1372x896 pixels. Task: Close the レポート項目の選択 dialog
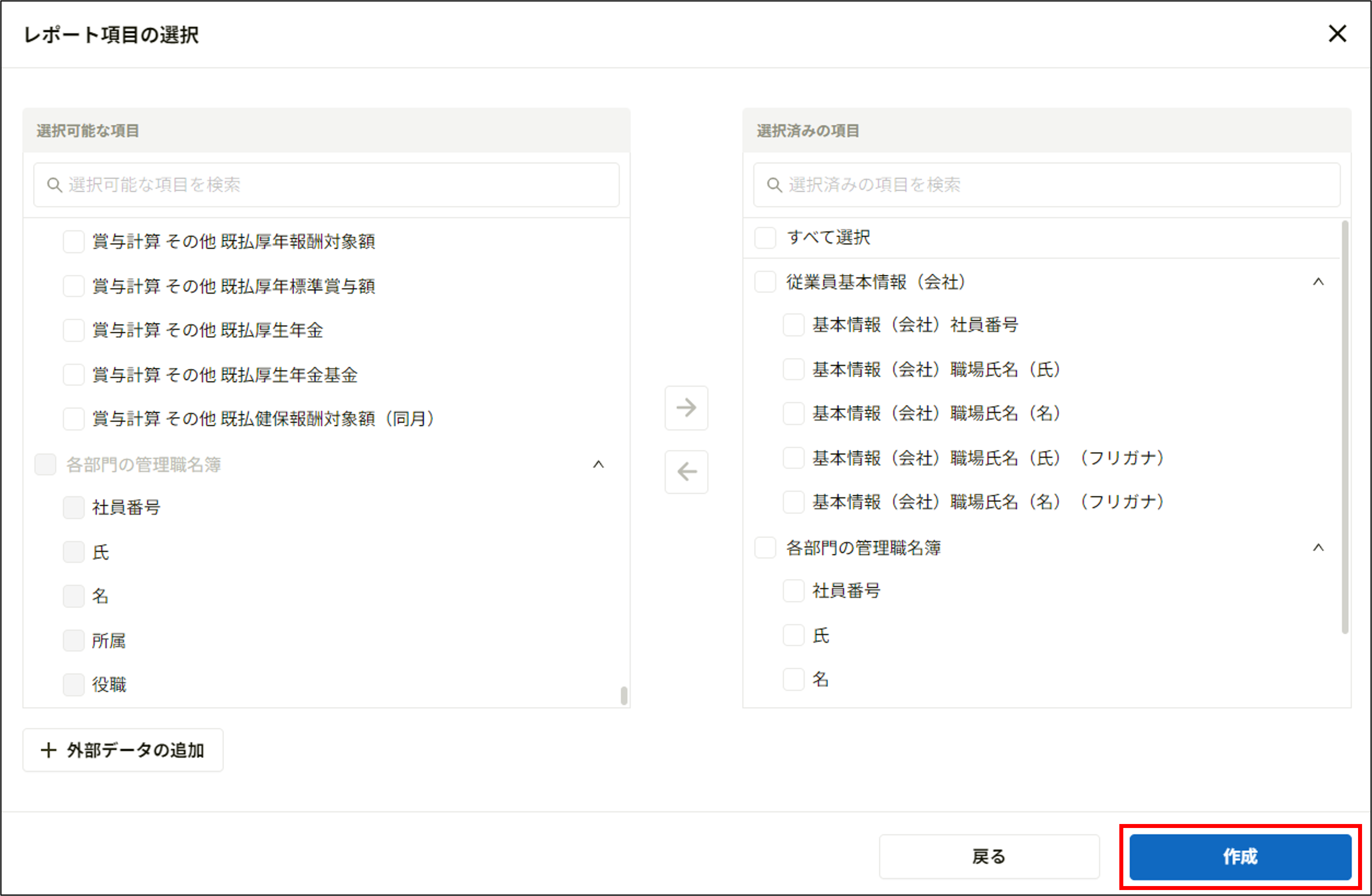pos(1337,34)
